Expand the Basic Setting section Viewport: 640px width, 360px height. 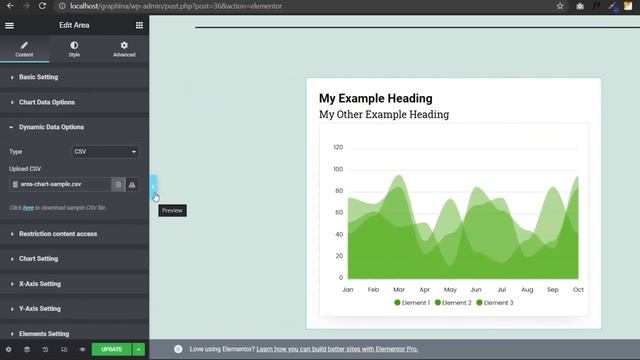pos(74,77)
